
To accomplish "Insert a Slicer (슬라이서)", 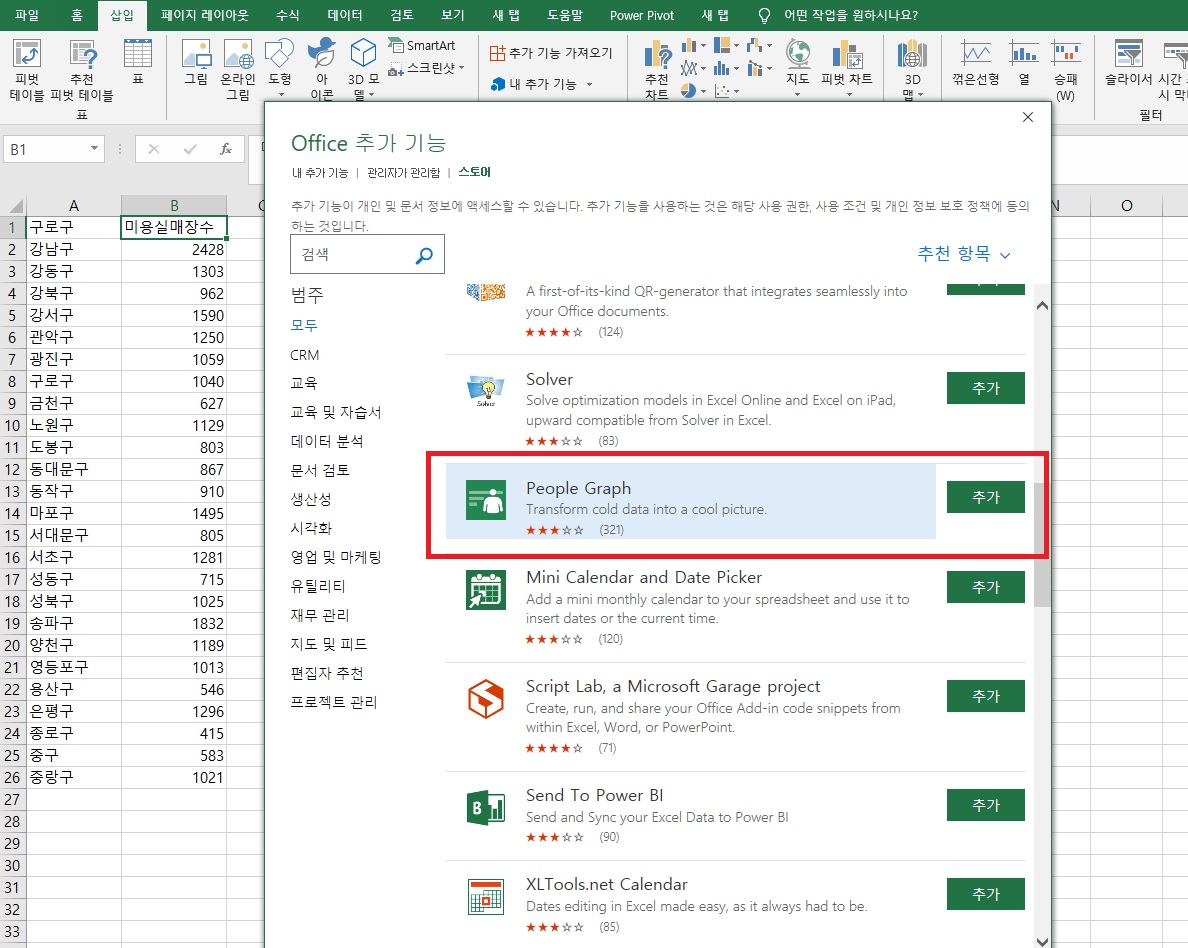I will click(1129, 64).
